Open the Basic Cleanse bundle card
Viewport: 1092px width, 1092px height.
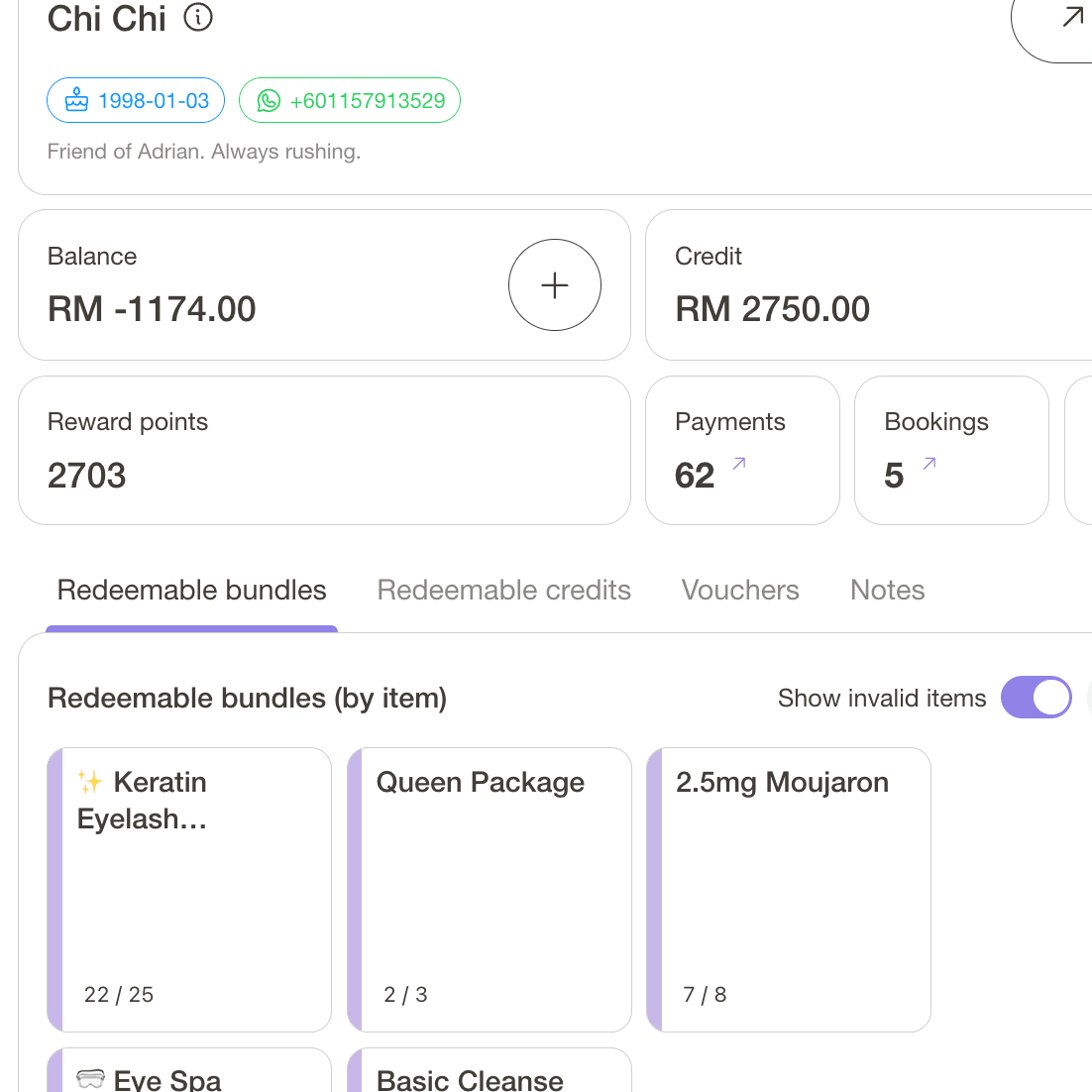tap(489, 1070)
